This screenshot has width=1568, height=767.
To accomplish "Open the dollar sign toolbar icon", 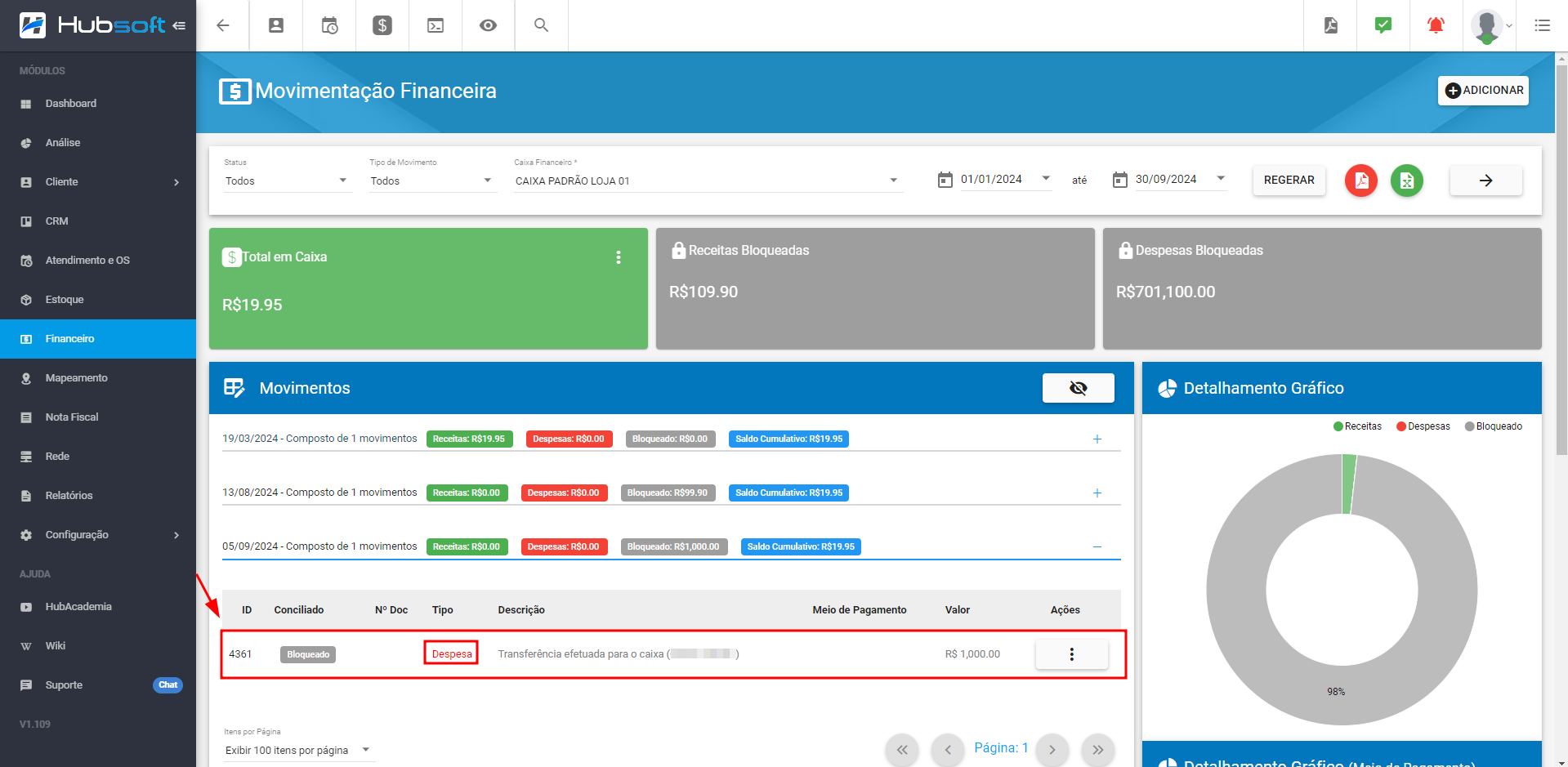I will (x=382, y=25).
